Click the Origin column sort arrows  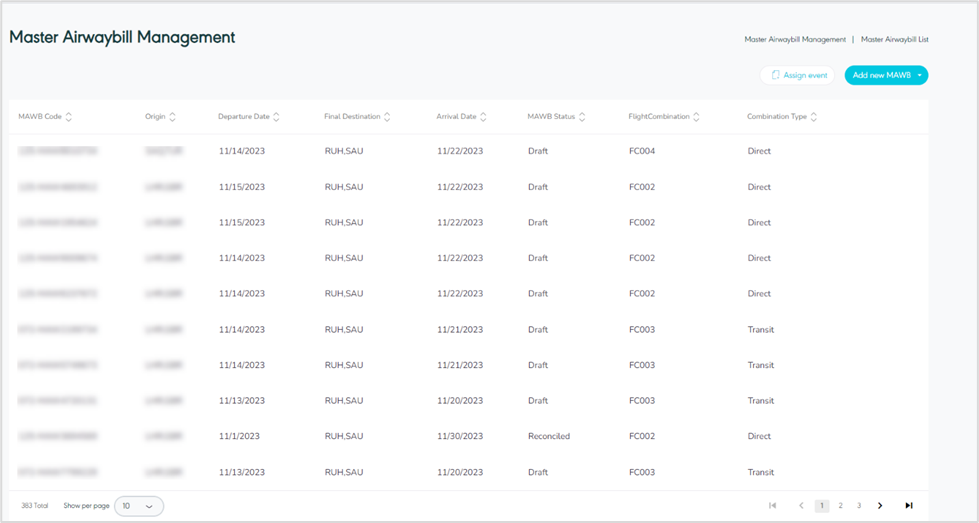(x=172, y=117)
